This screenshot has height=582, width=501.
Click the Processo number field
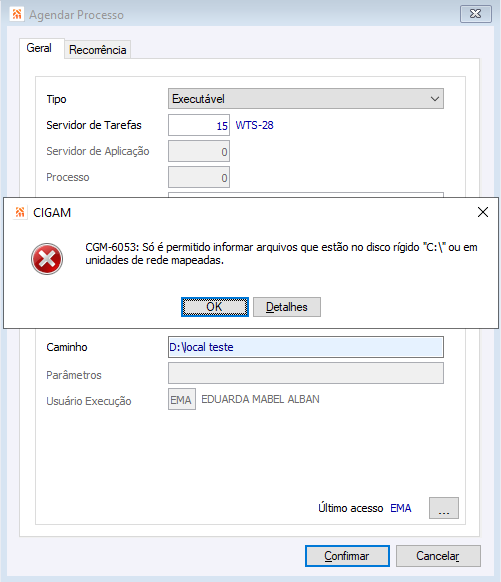click(x=199, y=177)
